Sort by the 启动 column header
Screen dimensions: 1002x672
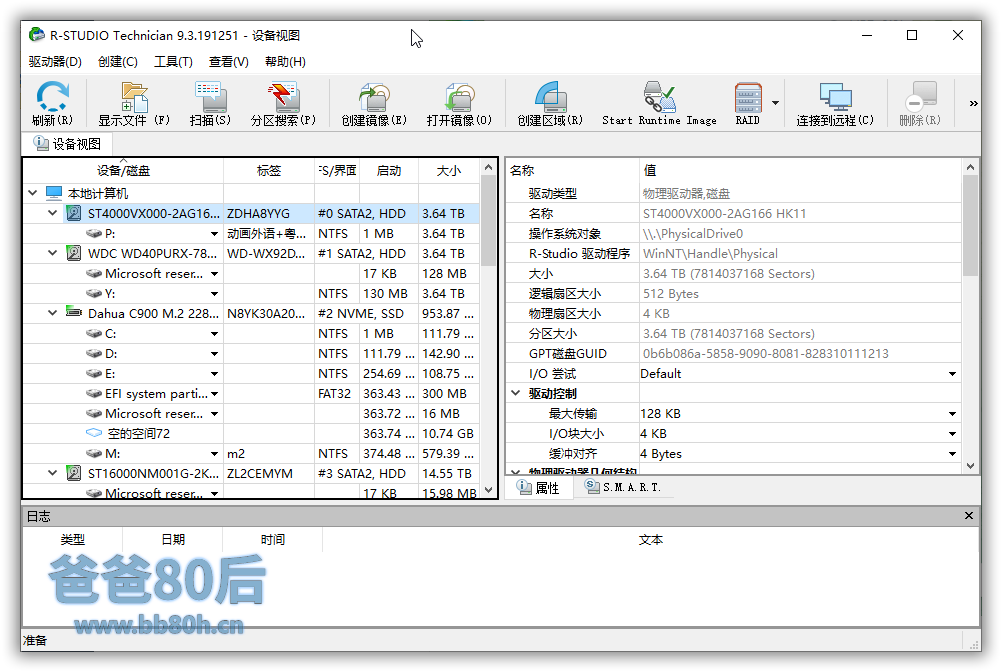[389, 171]
